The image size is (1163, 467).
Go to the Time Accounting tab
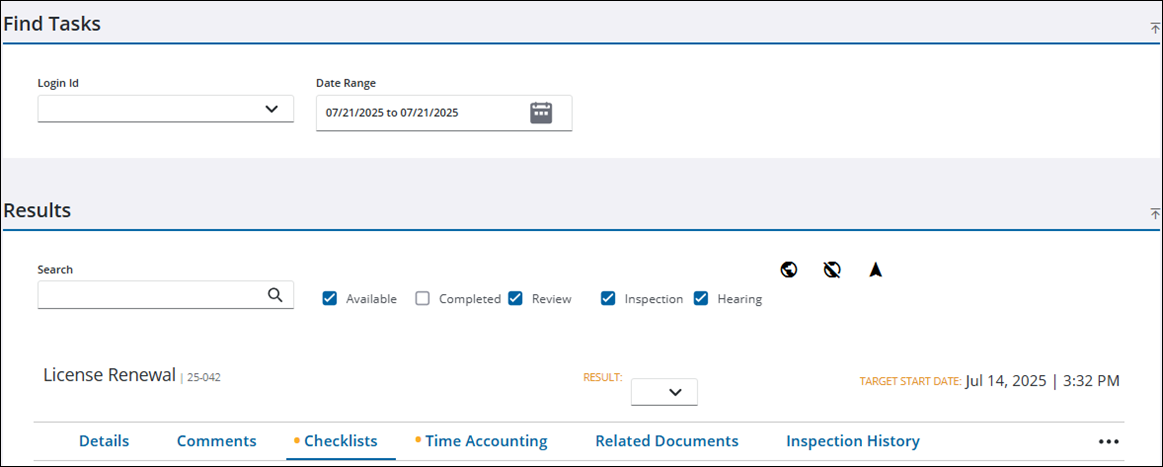tap(486, 441)
